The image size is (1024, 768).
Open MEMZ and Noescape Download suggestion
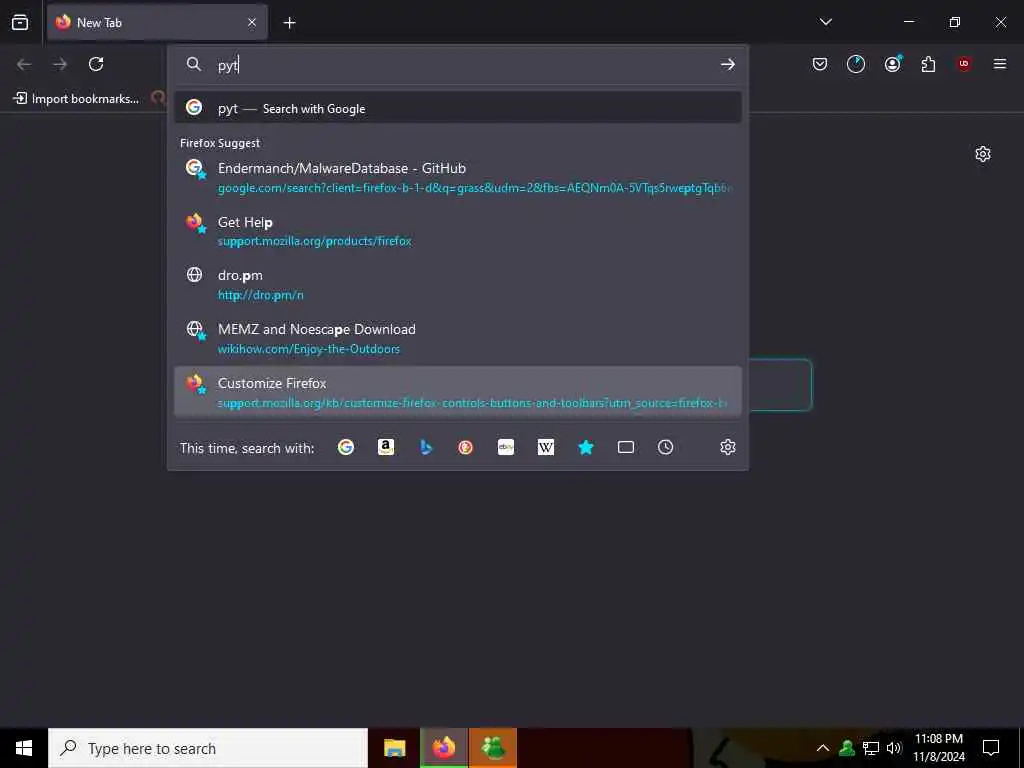pyautogui.click(x=458, y=338)
